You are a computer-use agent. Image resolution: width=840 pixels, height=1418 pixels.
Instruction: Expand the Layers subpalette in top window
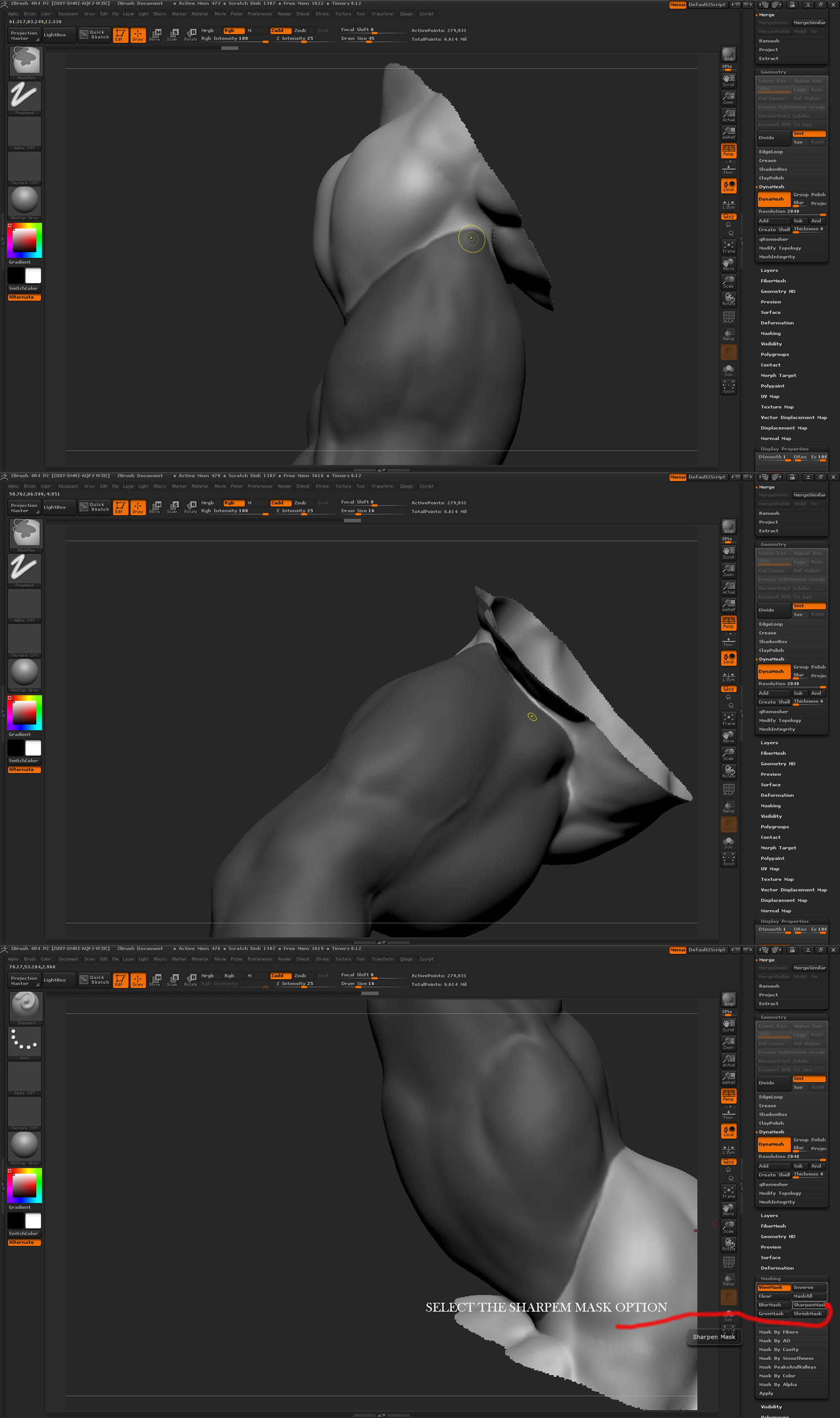(769, 271)
